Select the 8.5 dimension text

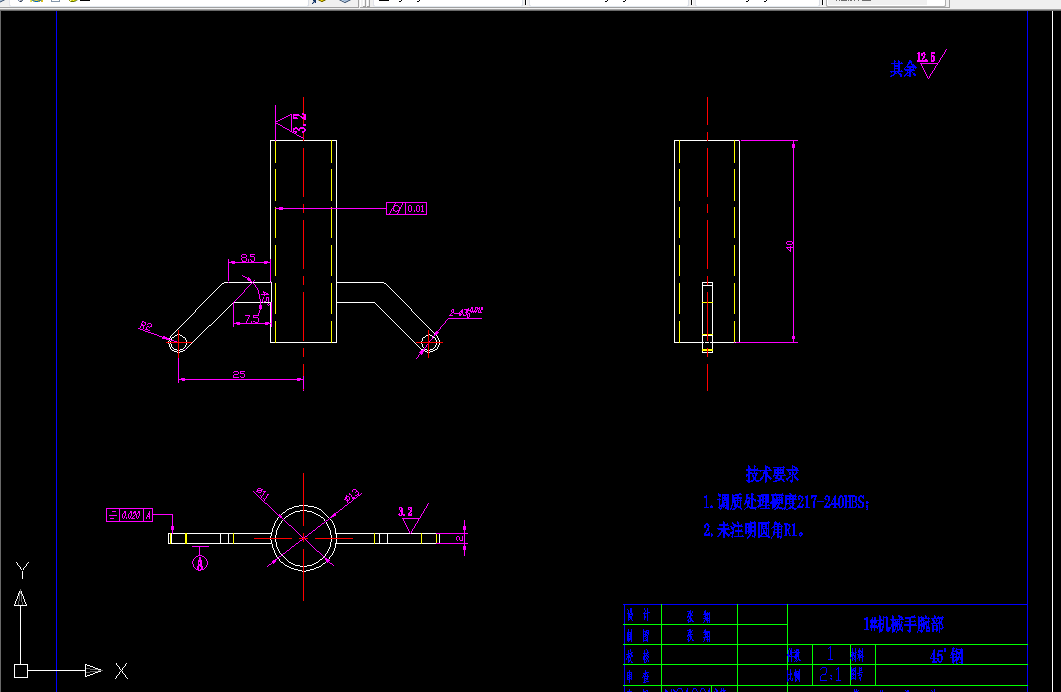(248, 258)
